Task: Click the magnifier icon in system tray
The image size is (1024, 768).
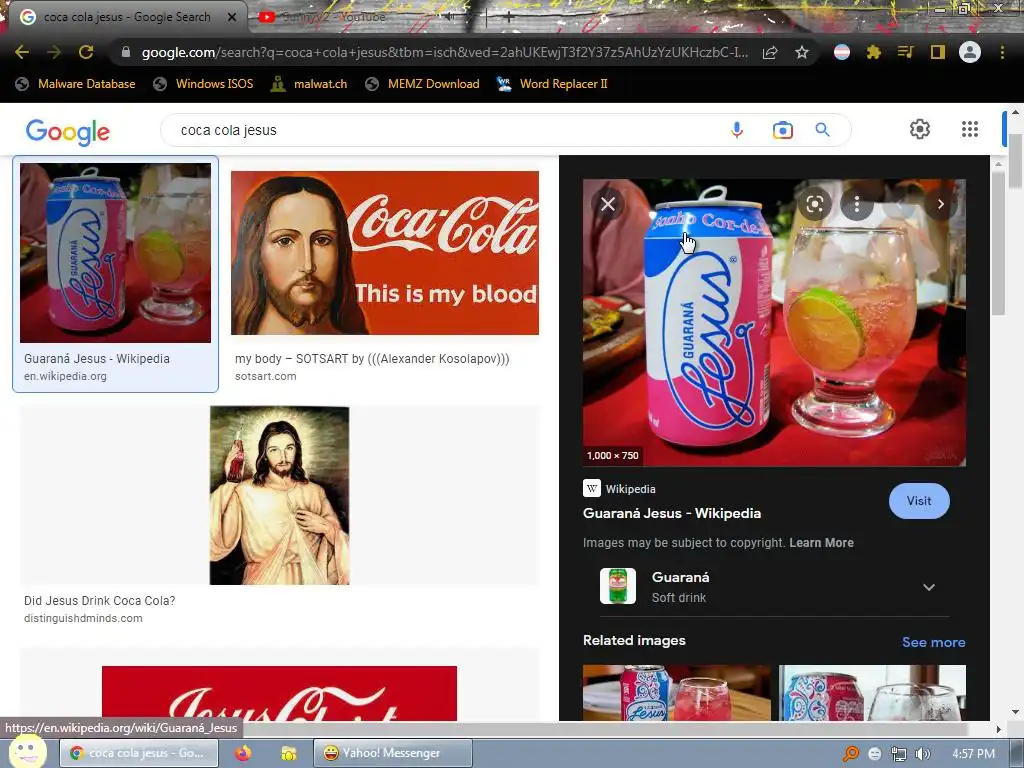Action: coord(850,754)
